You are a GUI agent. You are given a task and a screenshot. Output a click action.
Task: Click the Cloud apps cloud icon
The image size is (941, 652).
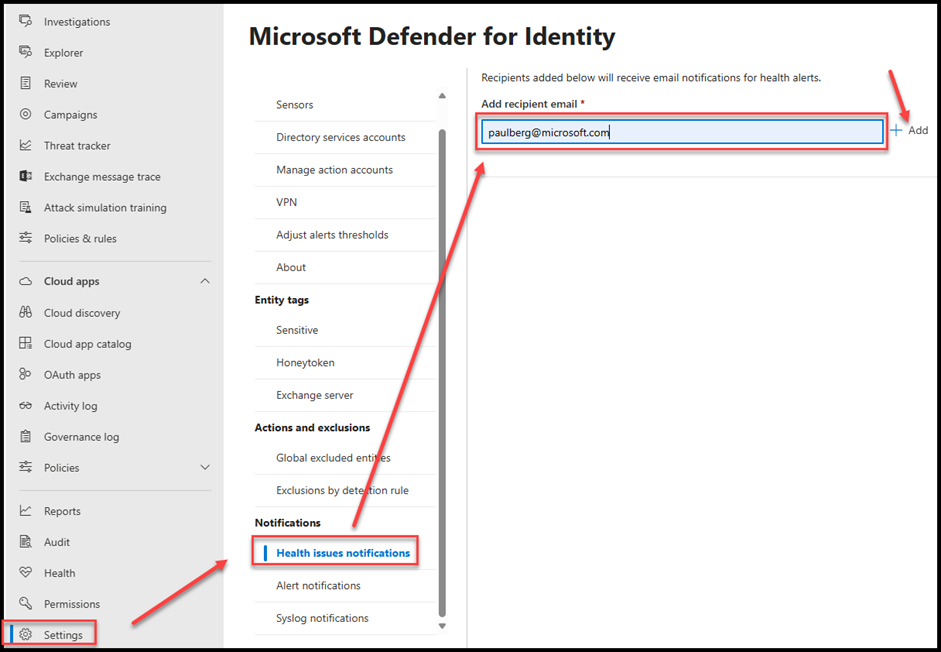click(x=25, y=281)
